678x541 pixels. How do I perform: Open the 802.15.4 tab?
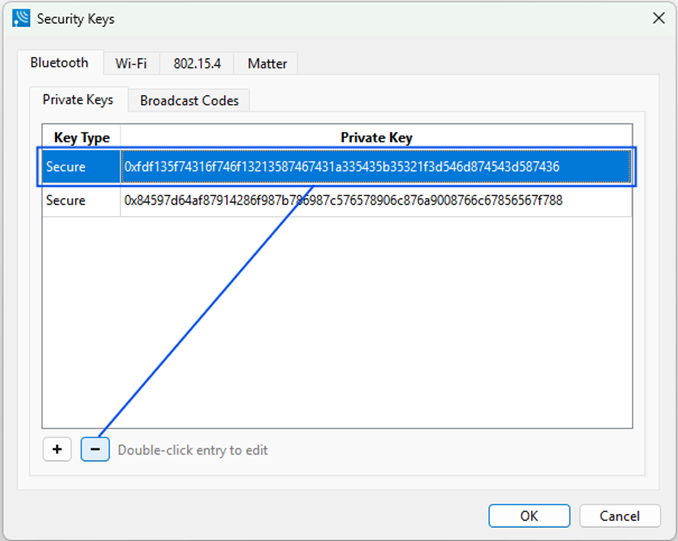click(x=197, y=64)
